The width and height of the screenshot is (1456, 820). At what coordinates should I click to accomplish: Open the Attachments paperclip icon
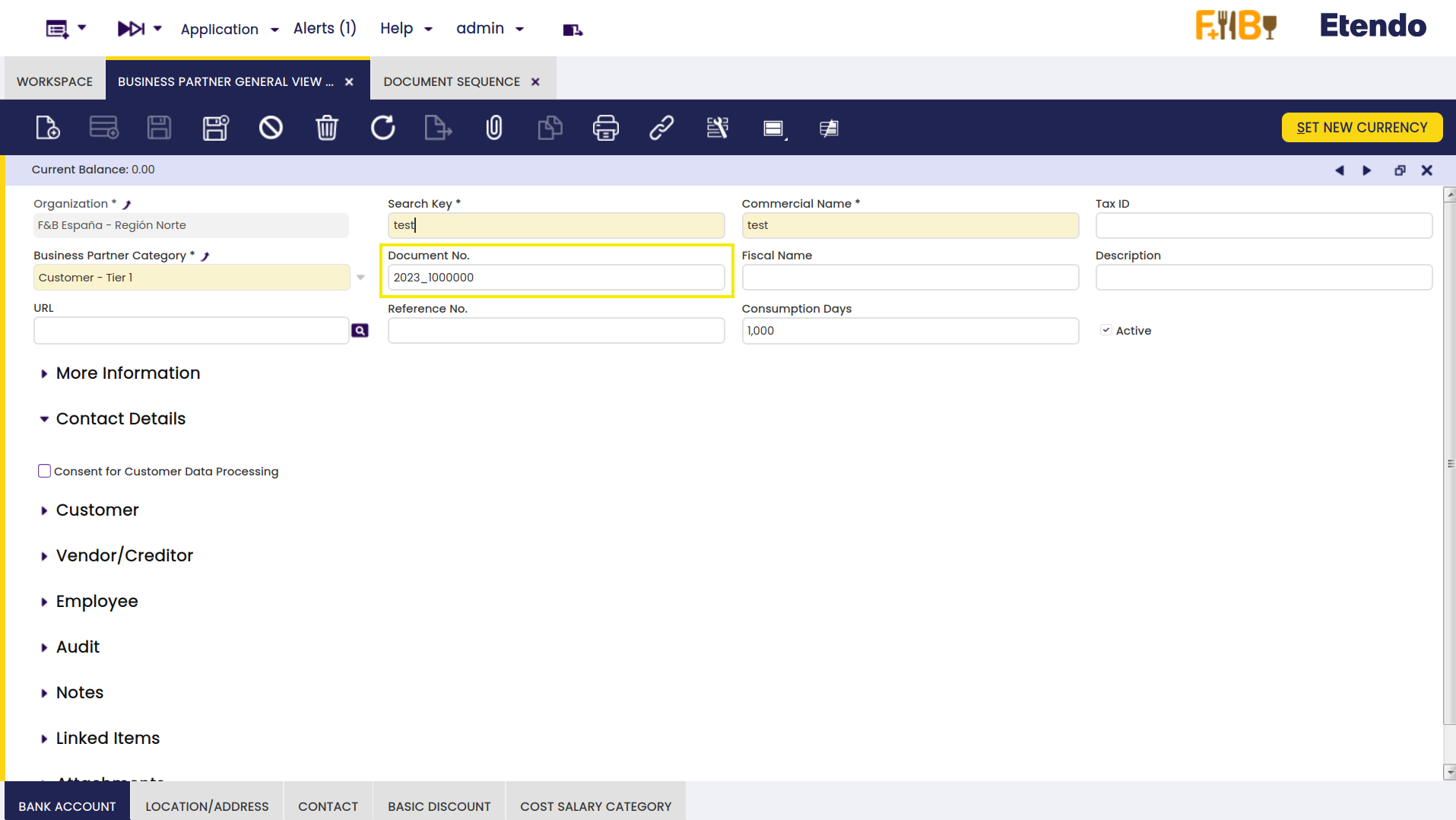[494, 128]
